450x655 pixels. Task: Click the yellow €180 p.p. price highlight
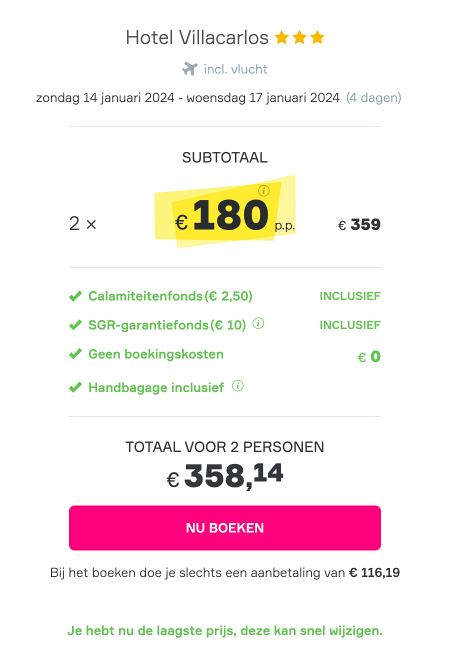pos(226,212)
